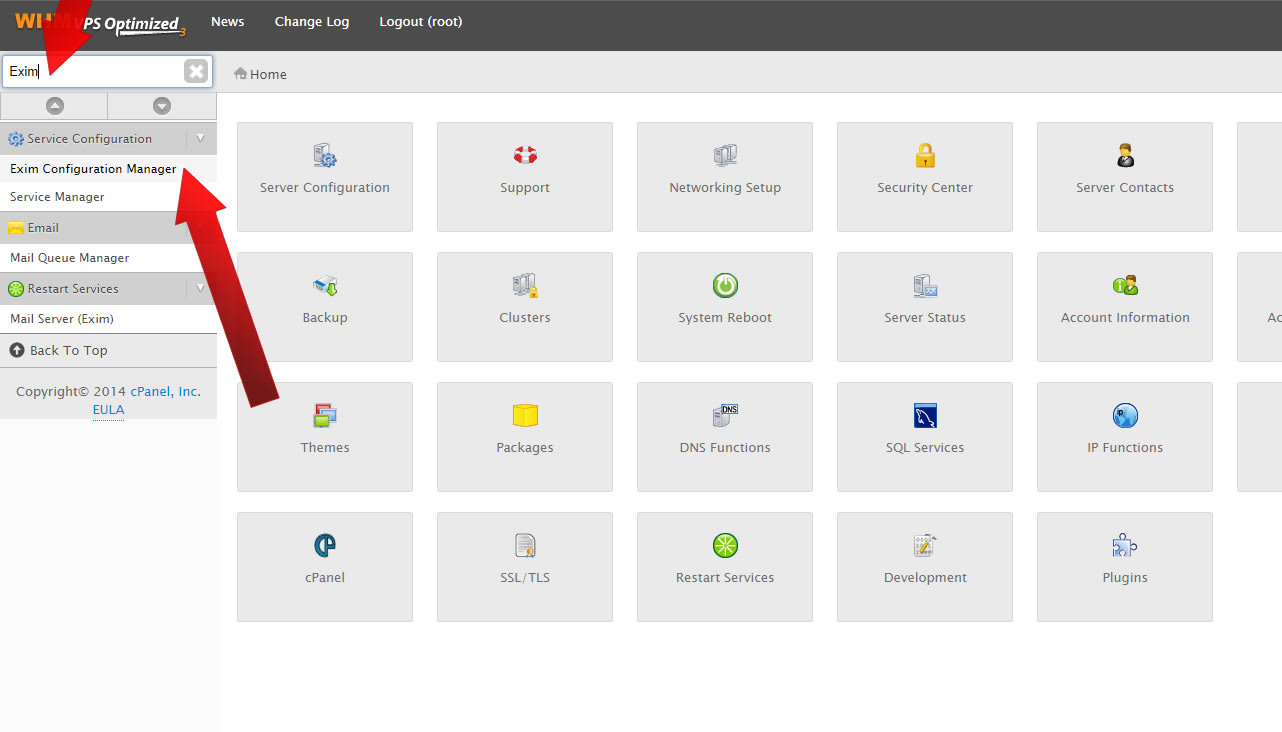Clear the Exim search box
Screen dimensions: 1282x732
click(196, 71)
